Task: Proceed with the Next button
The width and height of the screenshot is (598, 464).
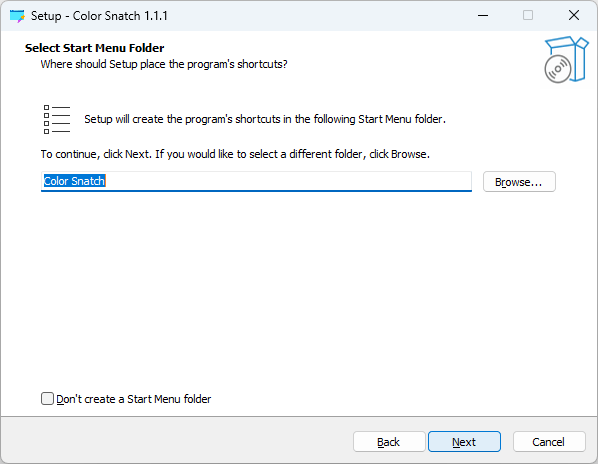Action: pos(464,442)
